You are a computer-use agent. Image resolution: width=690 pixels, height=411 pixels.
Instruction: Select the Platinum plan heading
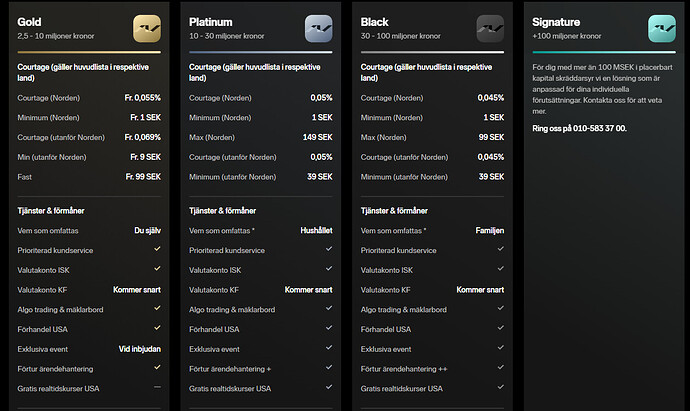click(x=212, y=22)
